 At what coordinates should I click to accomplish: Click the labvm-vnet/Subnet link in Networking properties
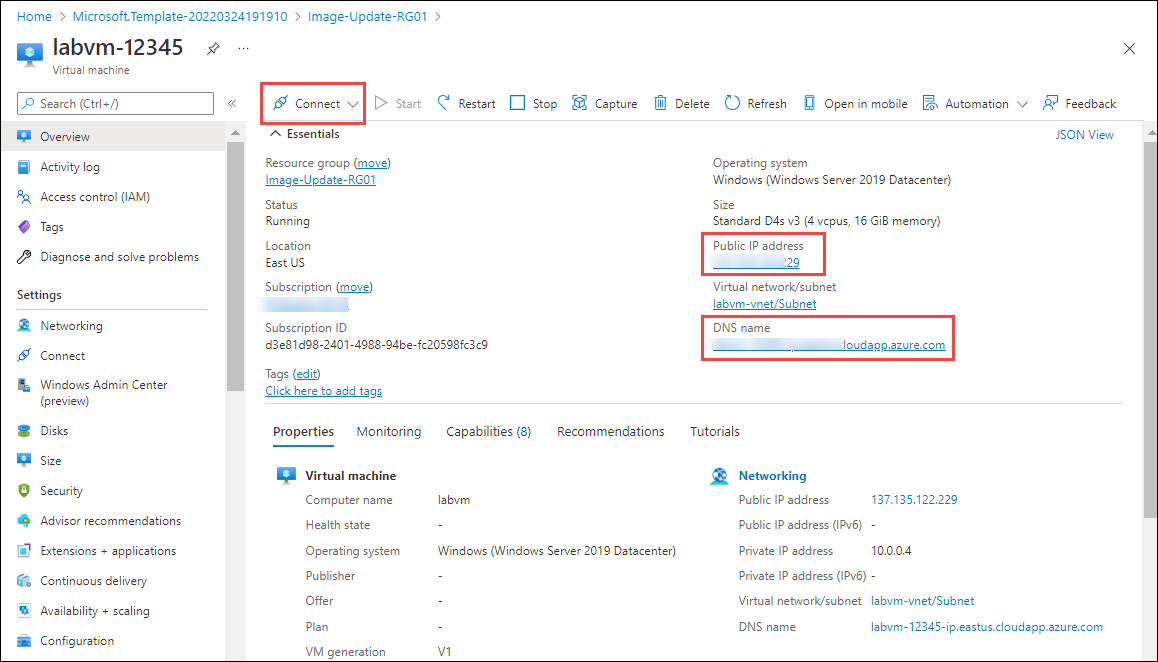click(922, 601)
